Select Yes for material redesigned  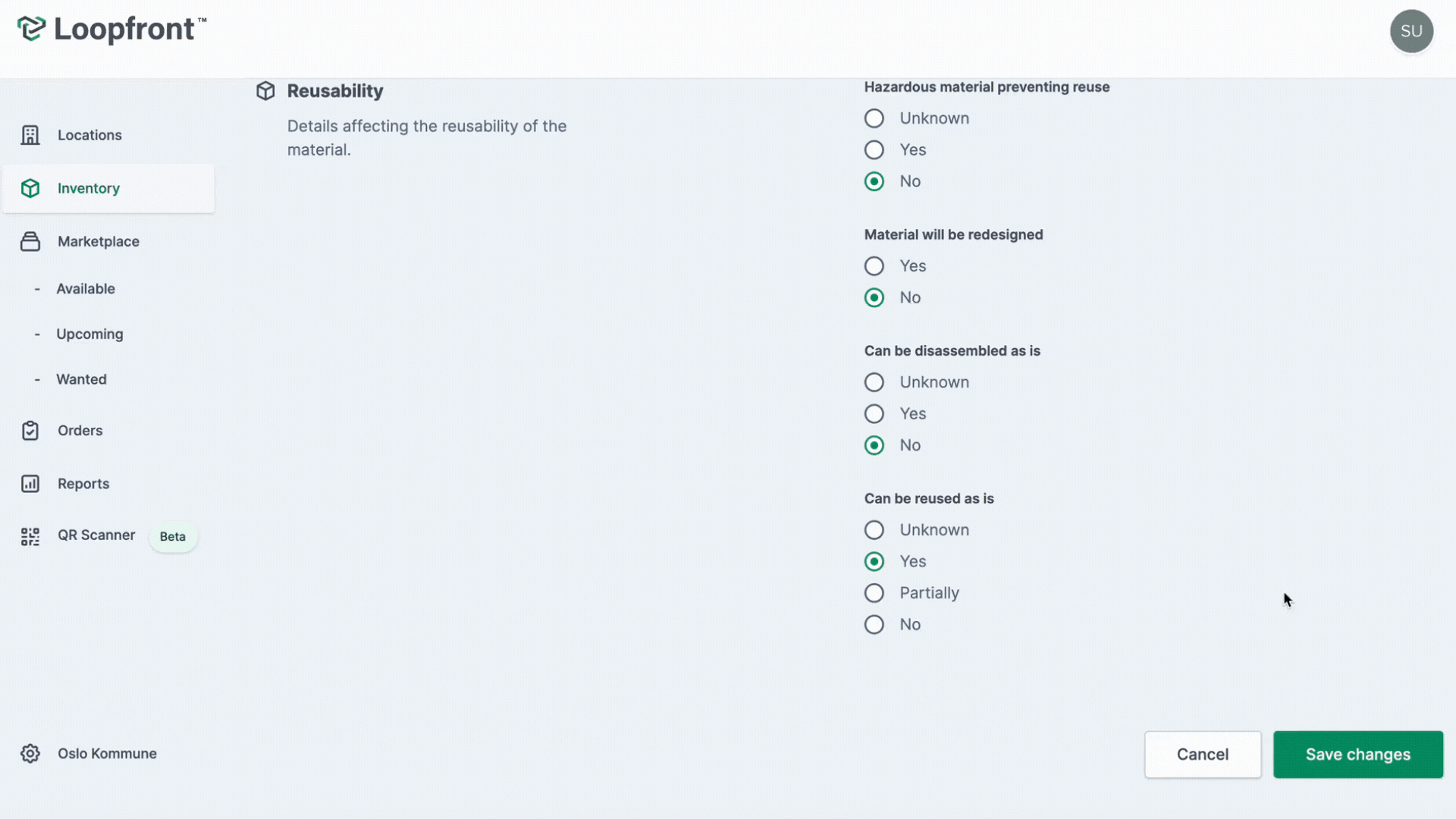tap(874, 266)
